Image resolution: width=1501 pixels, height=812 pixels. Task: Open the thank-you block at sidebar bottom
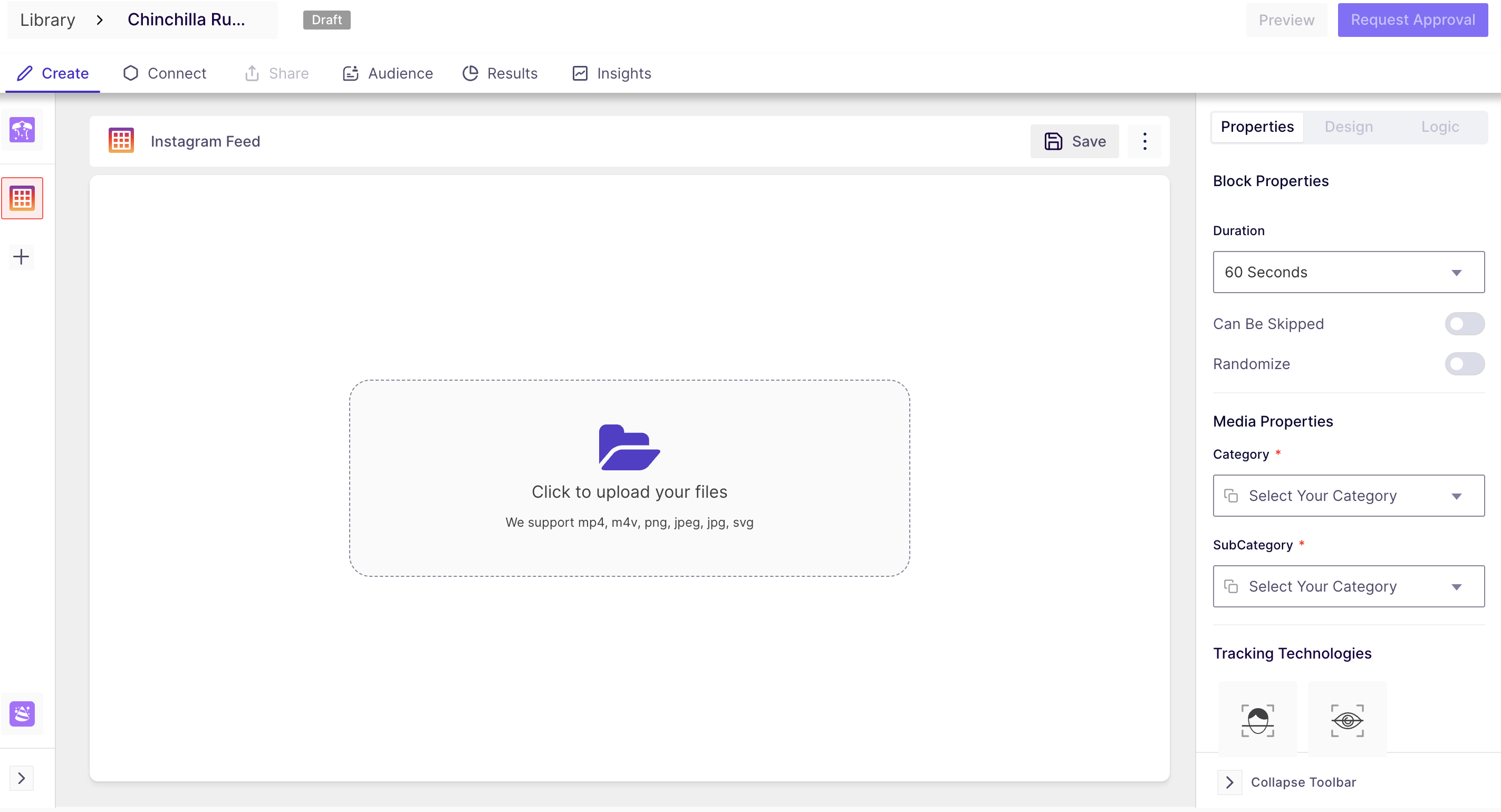click(22, 713)
